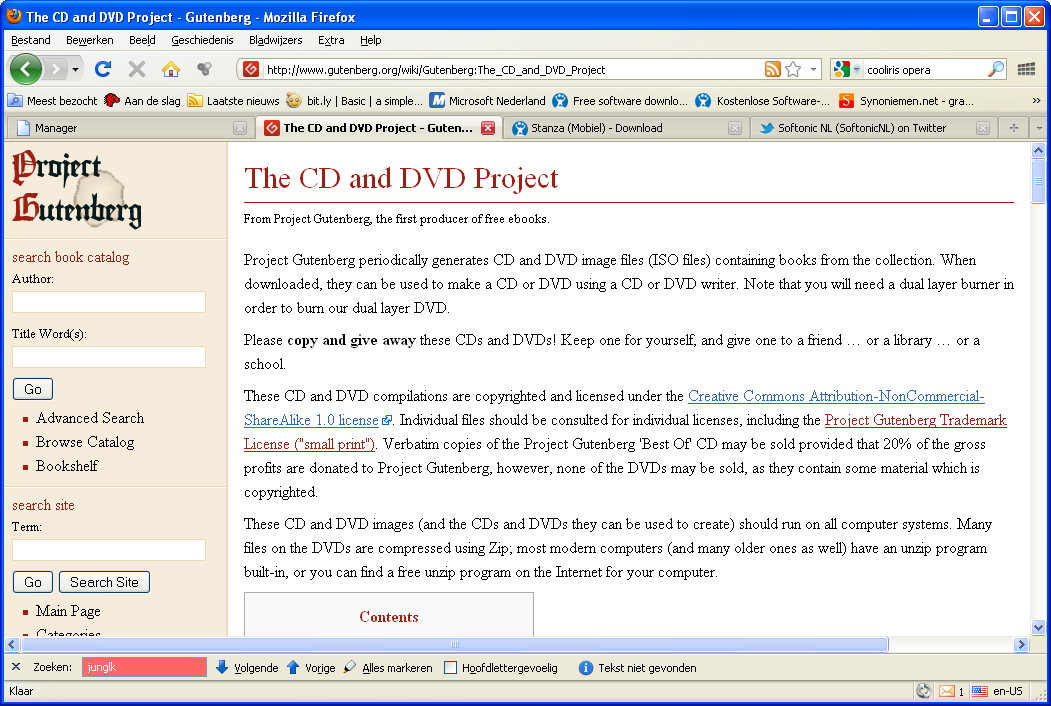
Task: Click in the URL address field
Action: [x=511, y=70]
